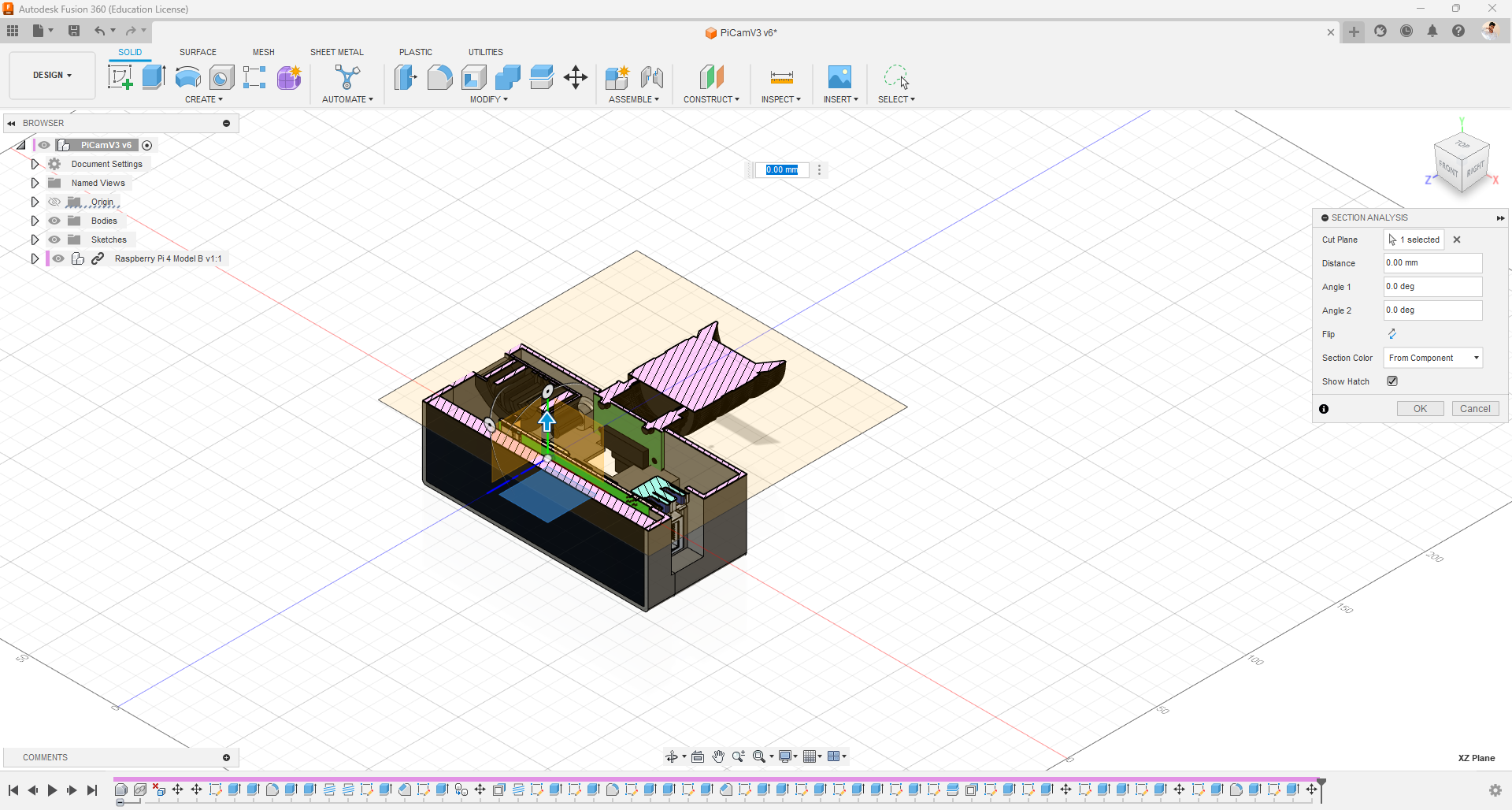Hide the Bodies folder
The width and height of the screenshot is (1512, 810).
[x=54, y=221]
